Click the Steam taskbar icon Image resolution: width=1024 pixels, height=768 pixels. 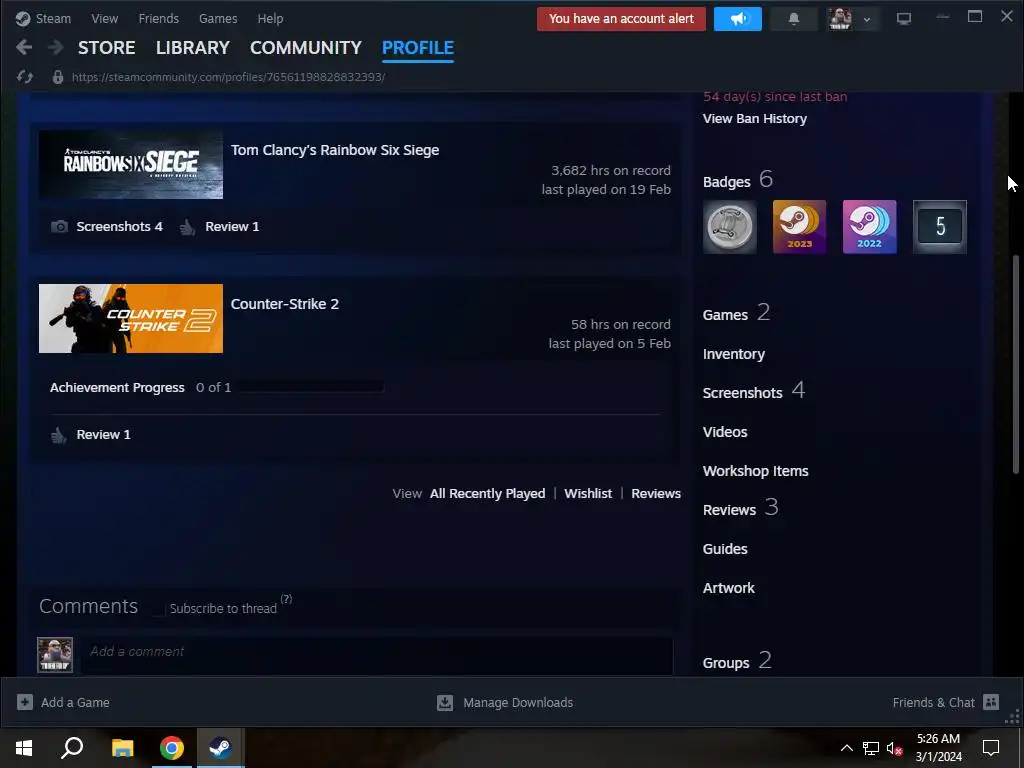pos(221,748)
